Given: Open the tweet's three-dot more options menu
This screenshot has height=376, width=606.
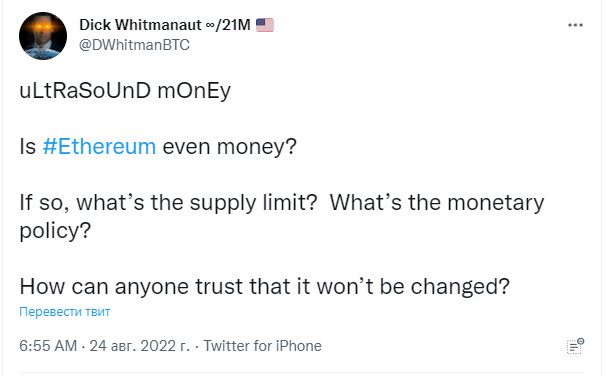Looking at the screenshot, I should coord(575,25).
